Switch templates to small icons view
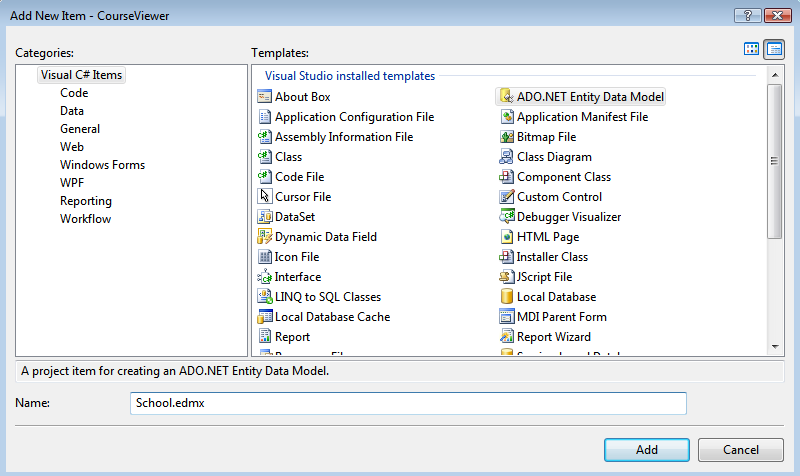 coord(774,49)
